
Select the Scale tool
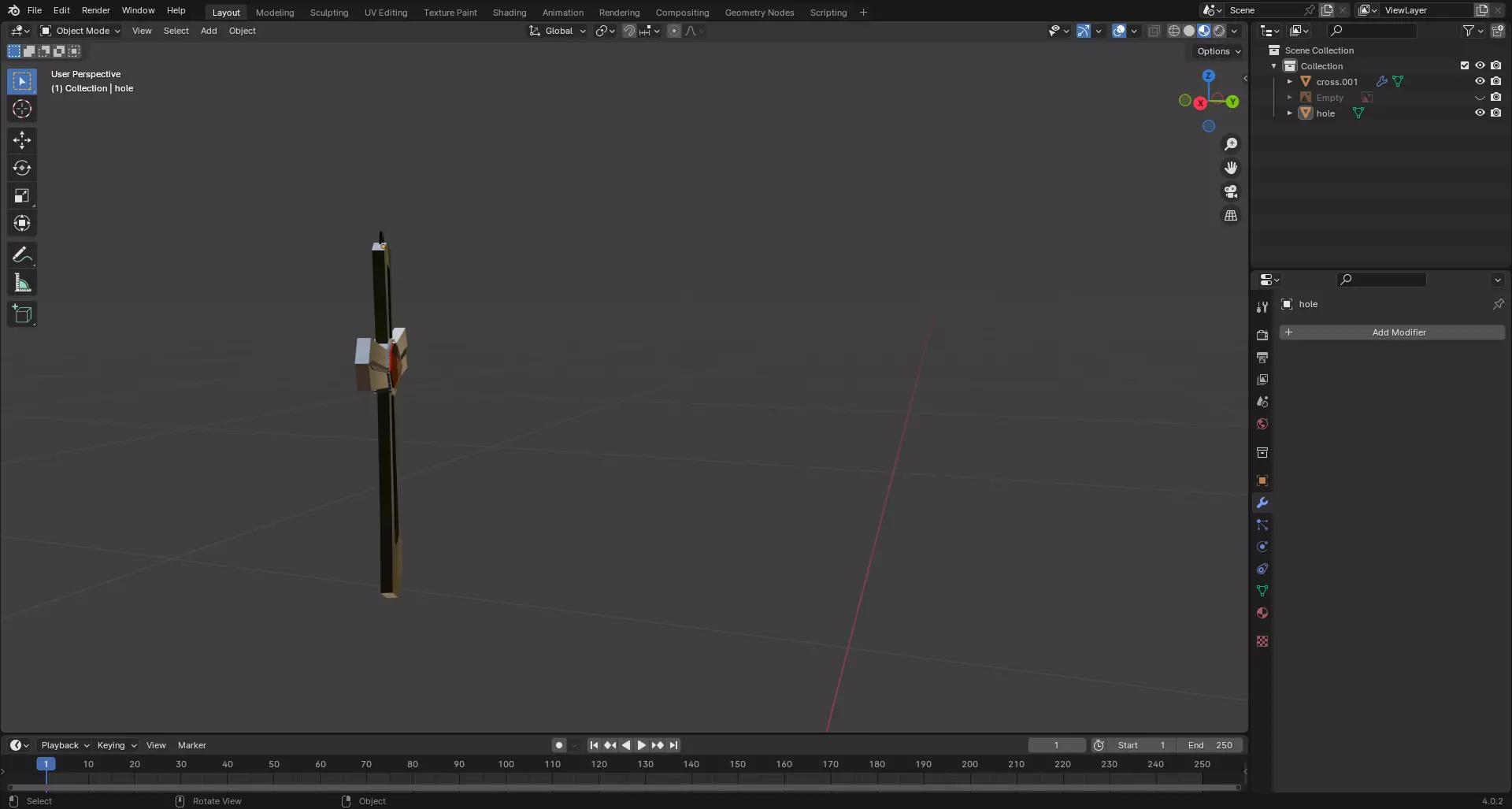[x=22, y=196]
